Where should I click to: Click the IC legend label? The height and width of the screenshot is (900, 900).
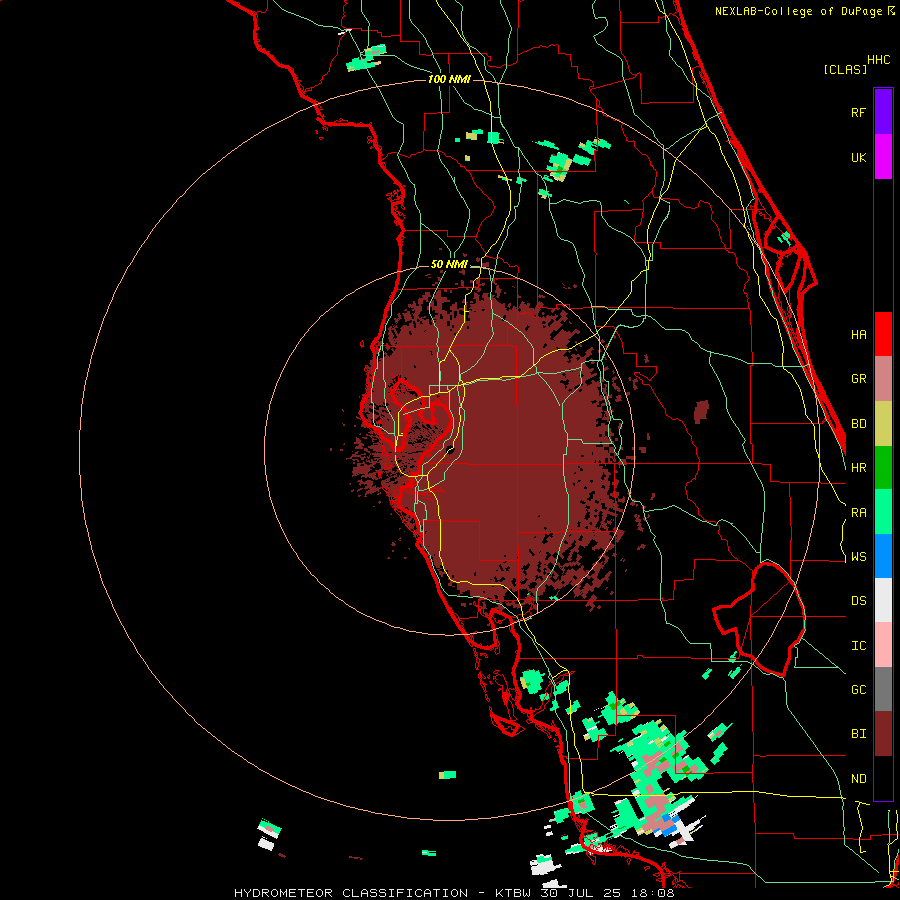point(858,646)
